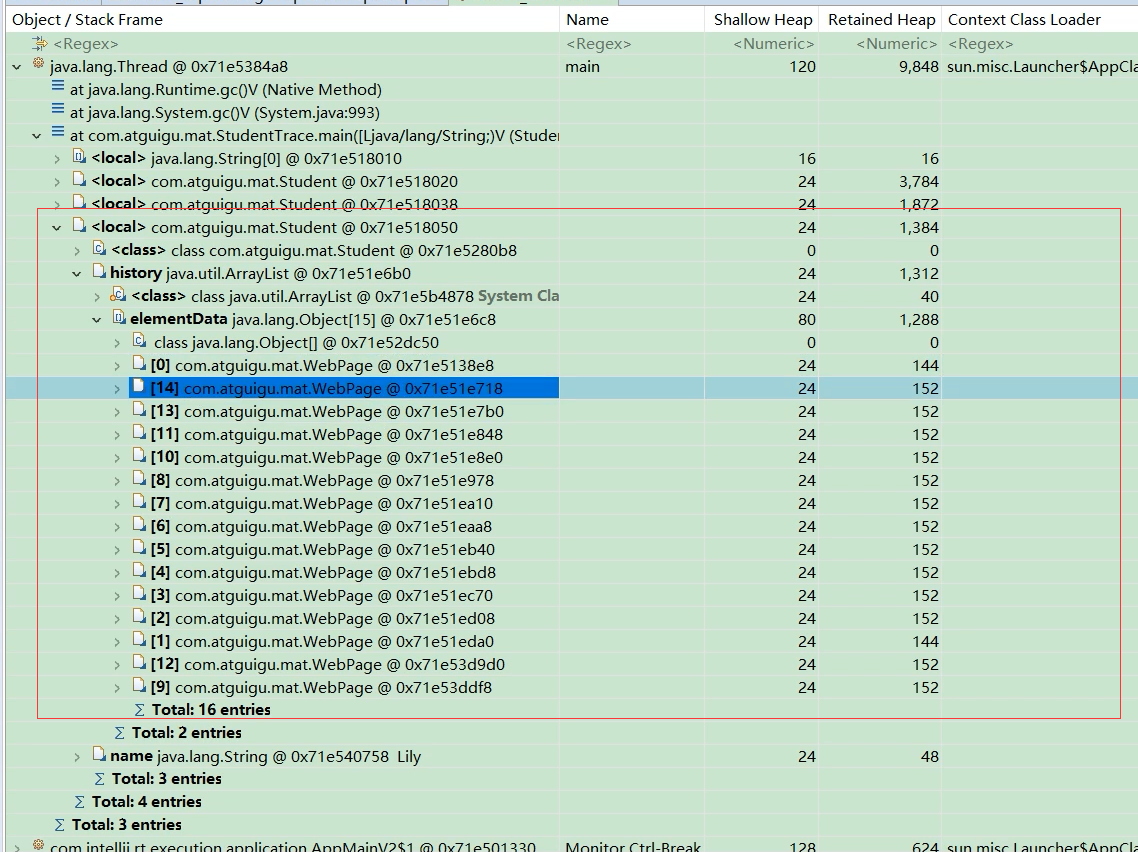Image resolution: width=1138 pixels, height=852 pixels.
Task: Click object icon of WebPage [3]
Action: (139, 594)
